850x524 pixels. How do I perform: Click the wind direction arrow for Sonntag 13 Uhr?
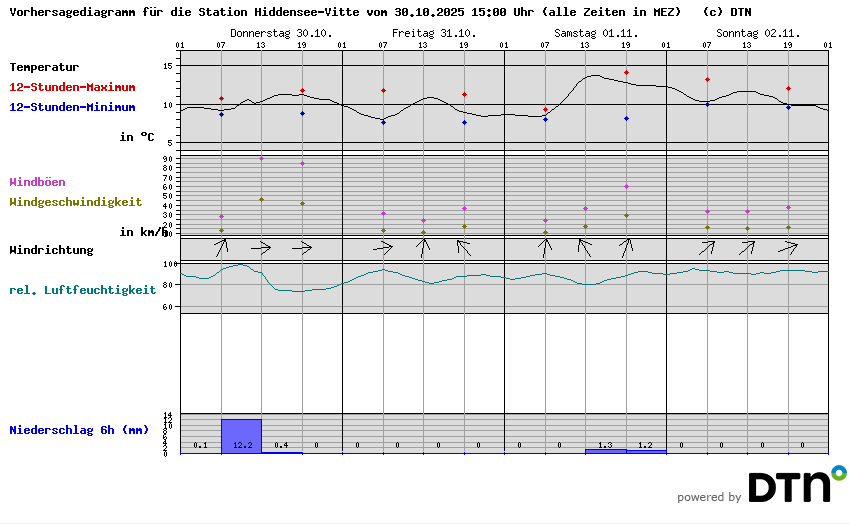[x=747, y=248]
